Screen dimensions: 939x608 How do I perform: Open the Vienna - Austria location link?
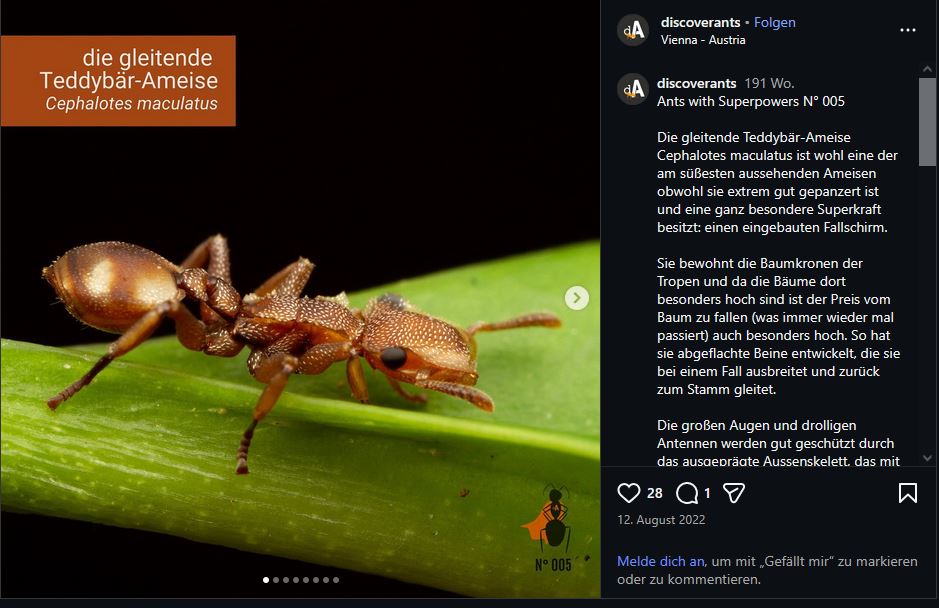(703, 40)
